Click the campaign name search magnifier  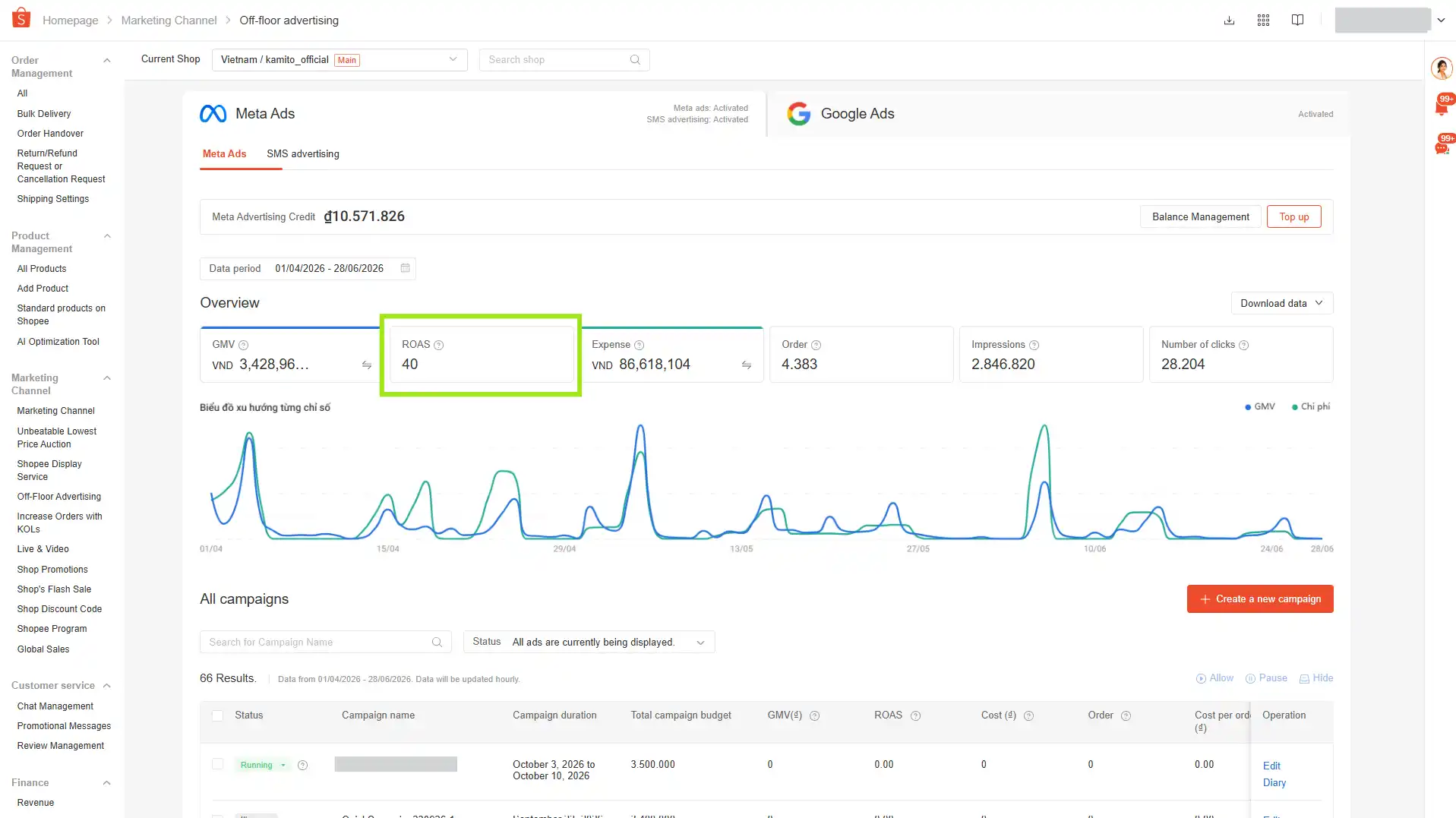pyautogui.click(x=437, y=643)
